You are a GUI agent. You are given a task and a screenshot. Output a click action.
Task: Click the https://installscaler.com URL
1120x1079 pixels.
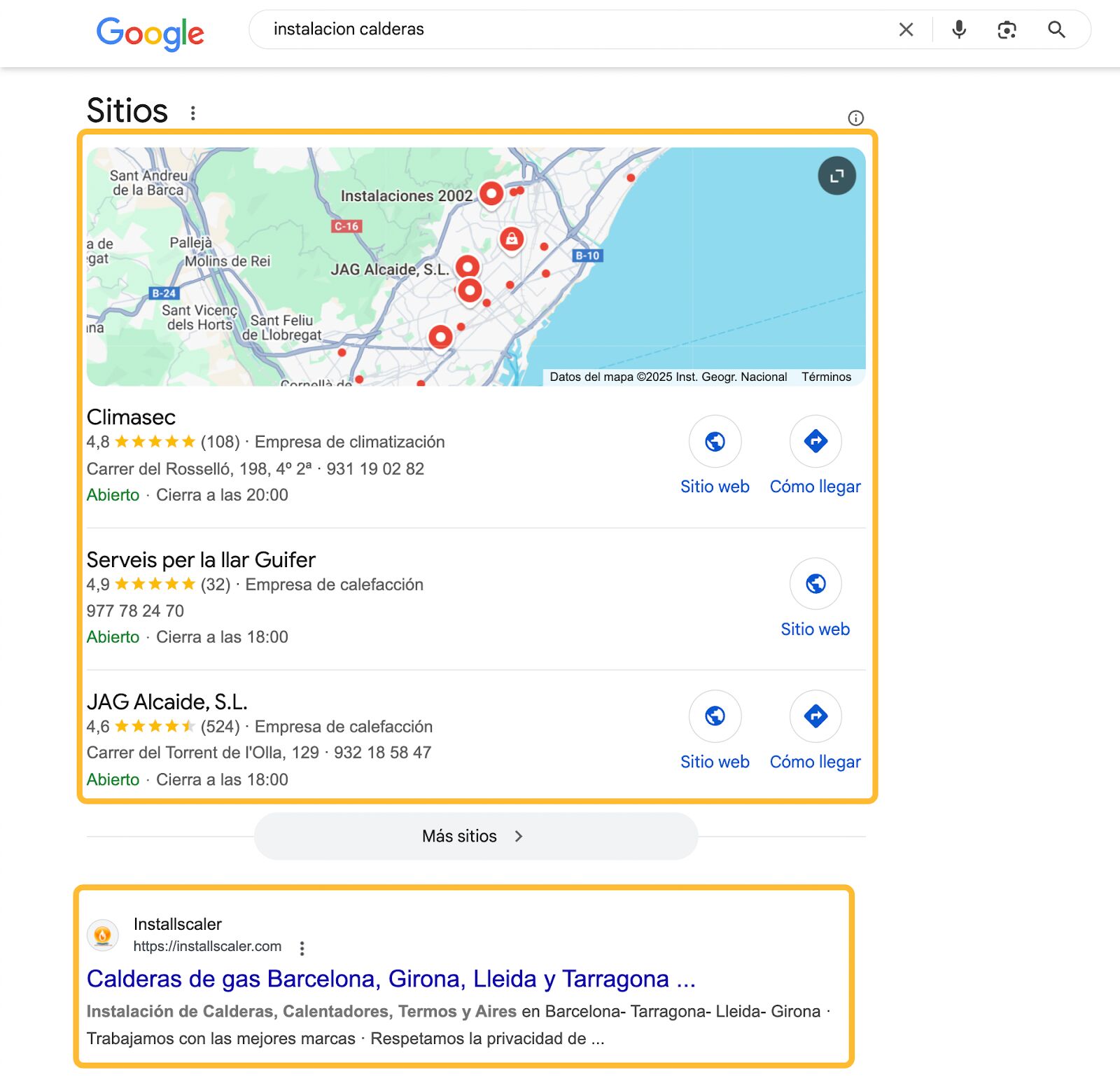(207, 946)
